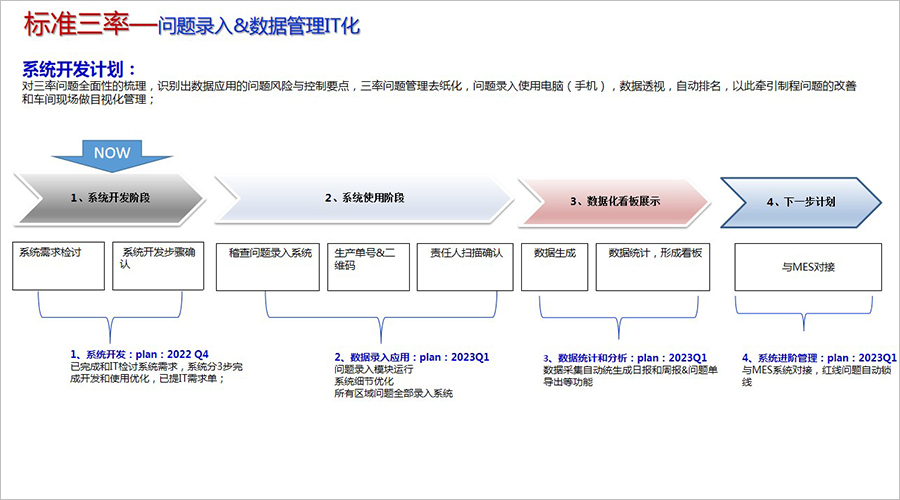The height and width of the screenshot is (500, 900).
Task: Click the 数据统计和分析 plan 2023Q1 heading
Action: pyautogui.click(x=626, y=357)
